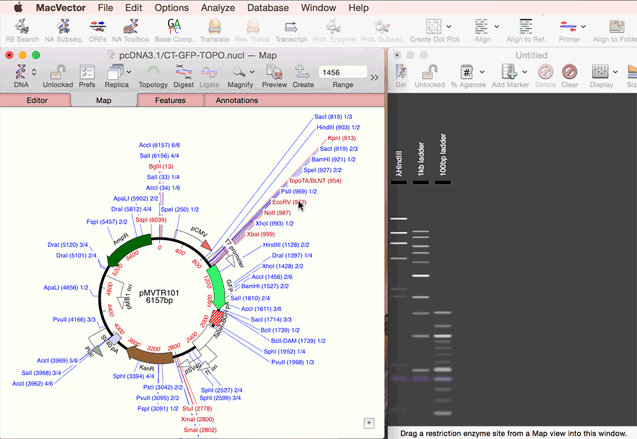Screen dimensions: 637x439
Task: Open the Database menu
Action: coord(268,8)
